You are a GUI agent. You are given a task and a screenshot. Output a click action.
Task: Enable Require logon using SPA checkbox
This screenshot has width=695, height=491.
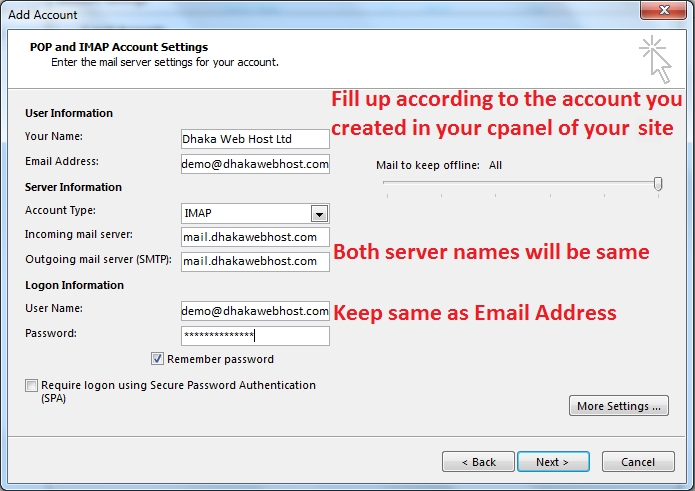point(32,386)
